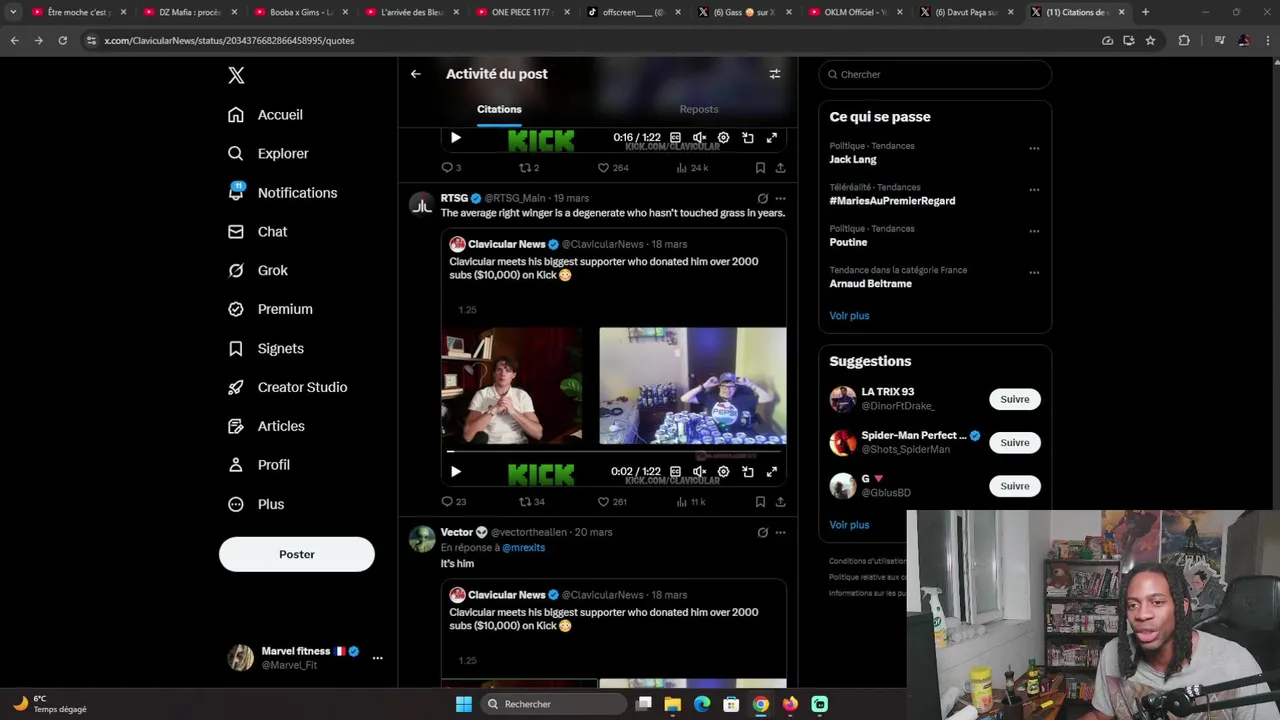View stats of post with 24 k views
The height and width of the screenshot is (720, 1280).
[692, 168]
